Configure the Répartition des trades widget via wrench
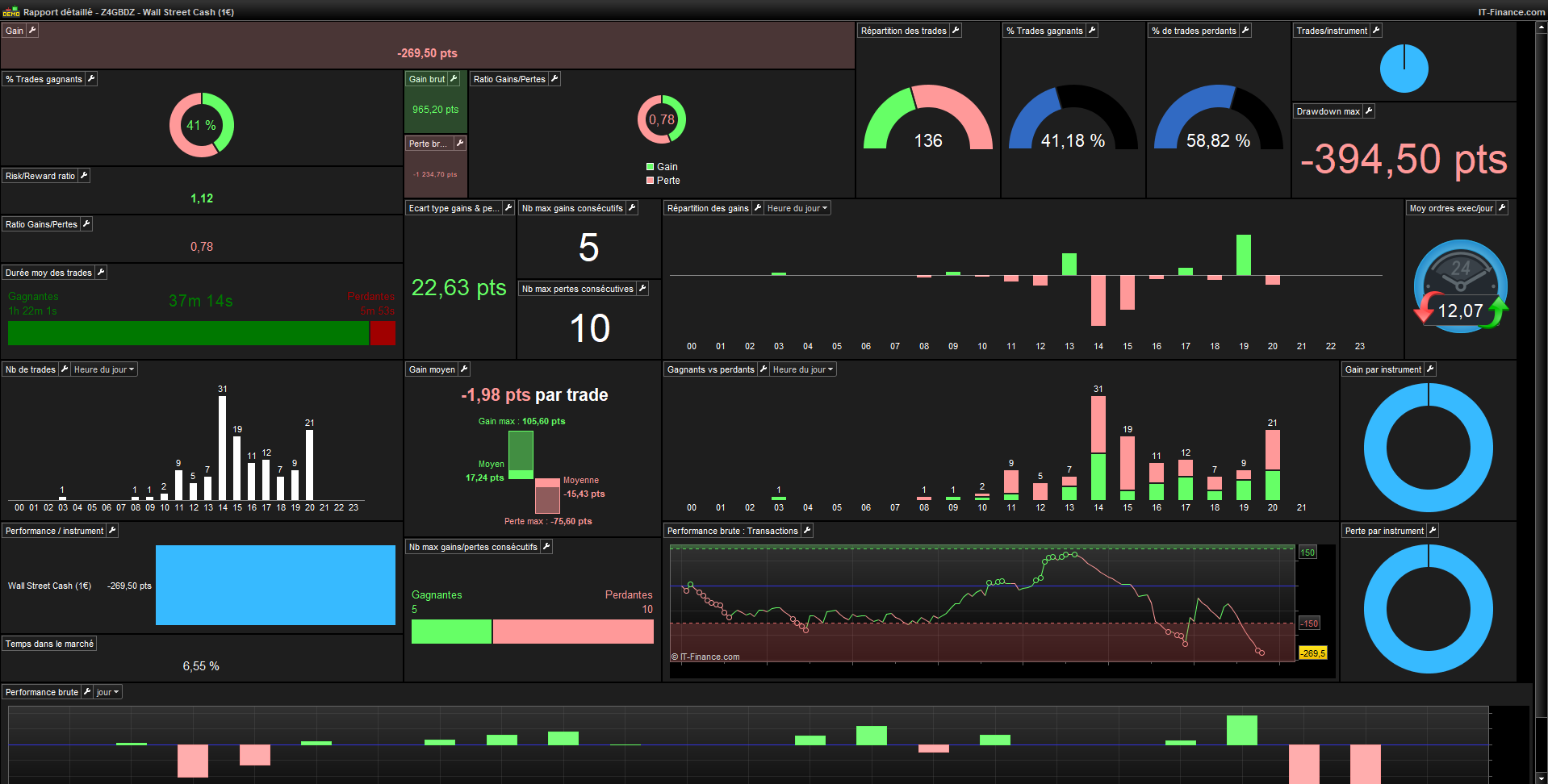The height and width of the screenshot is (784, 1548). click(x=956, y=31)
